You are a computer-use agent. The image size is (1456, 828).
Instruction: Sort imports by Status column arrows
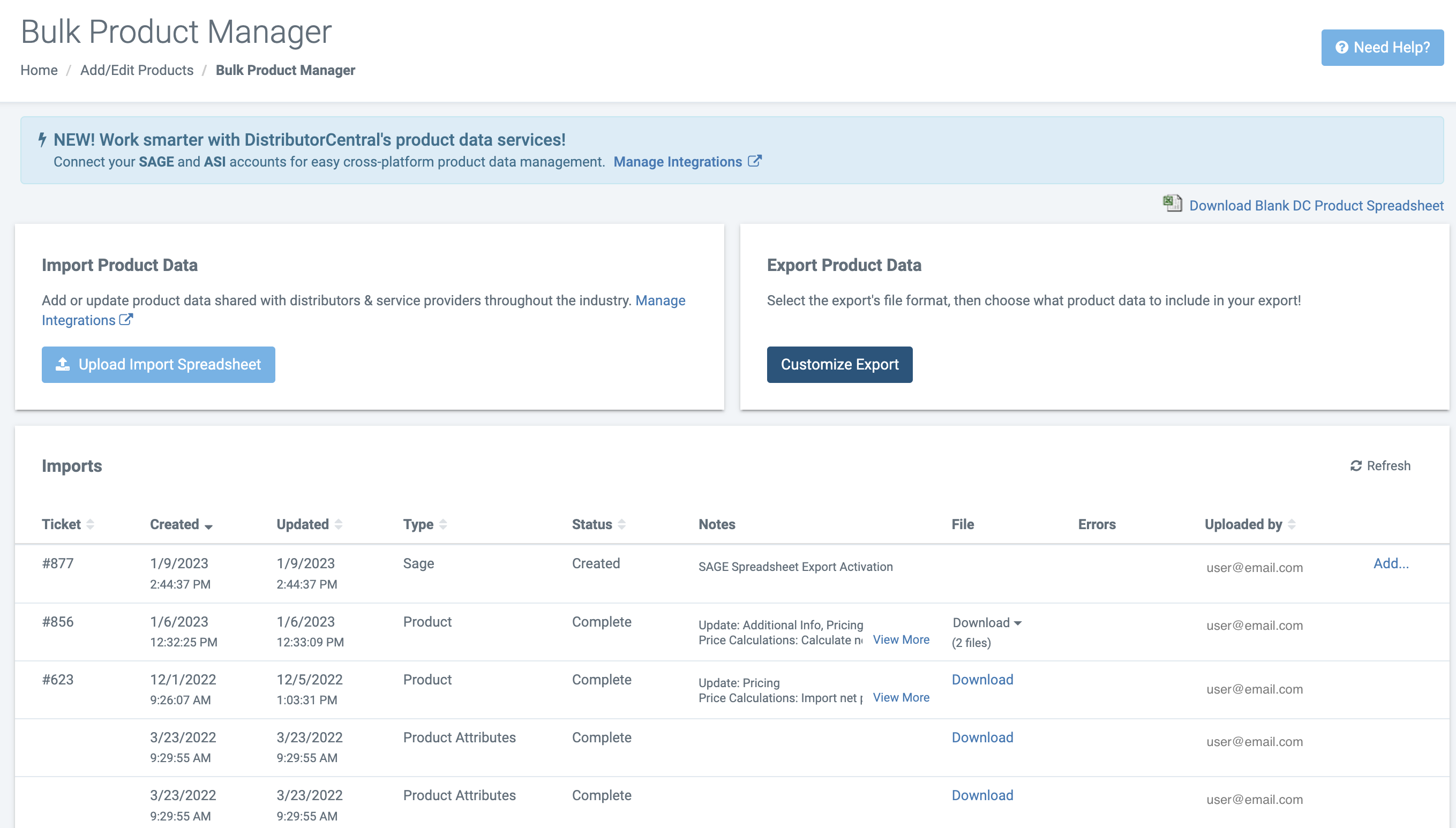(x=621, y=524)
